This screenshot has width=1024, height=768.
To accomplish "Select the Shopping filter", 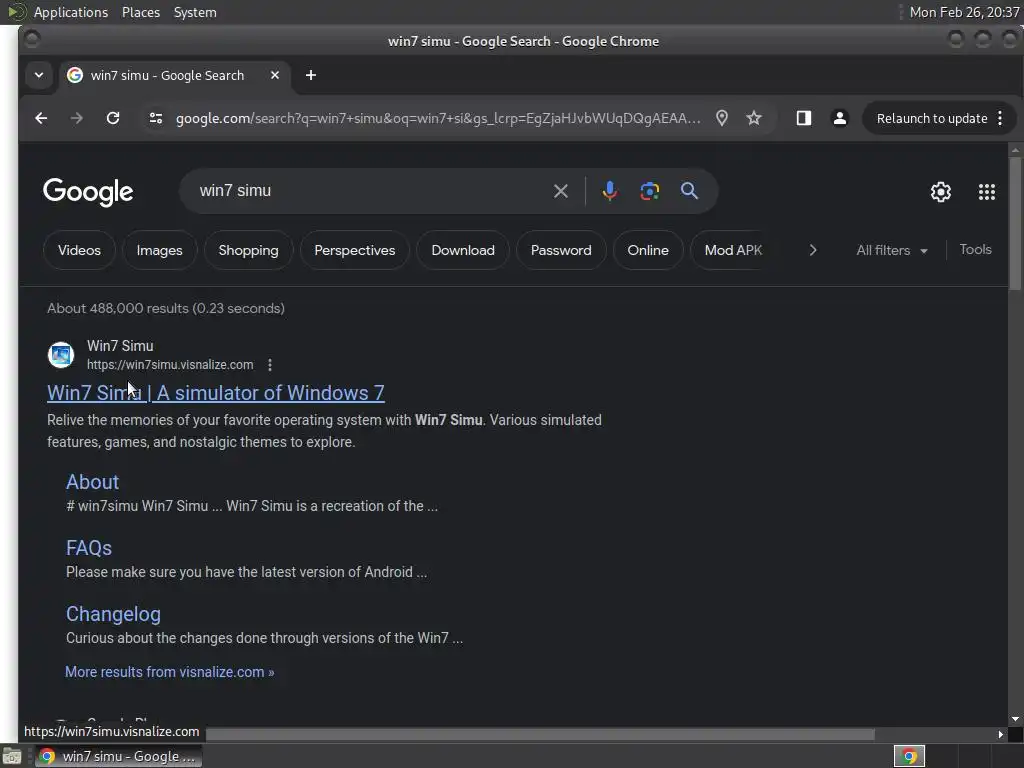I will coord(248,250).
